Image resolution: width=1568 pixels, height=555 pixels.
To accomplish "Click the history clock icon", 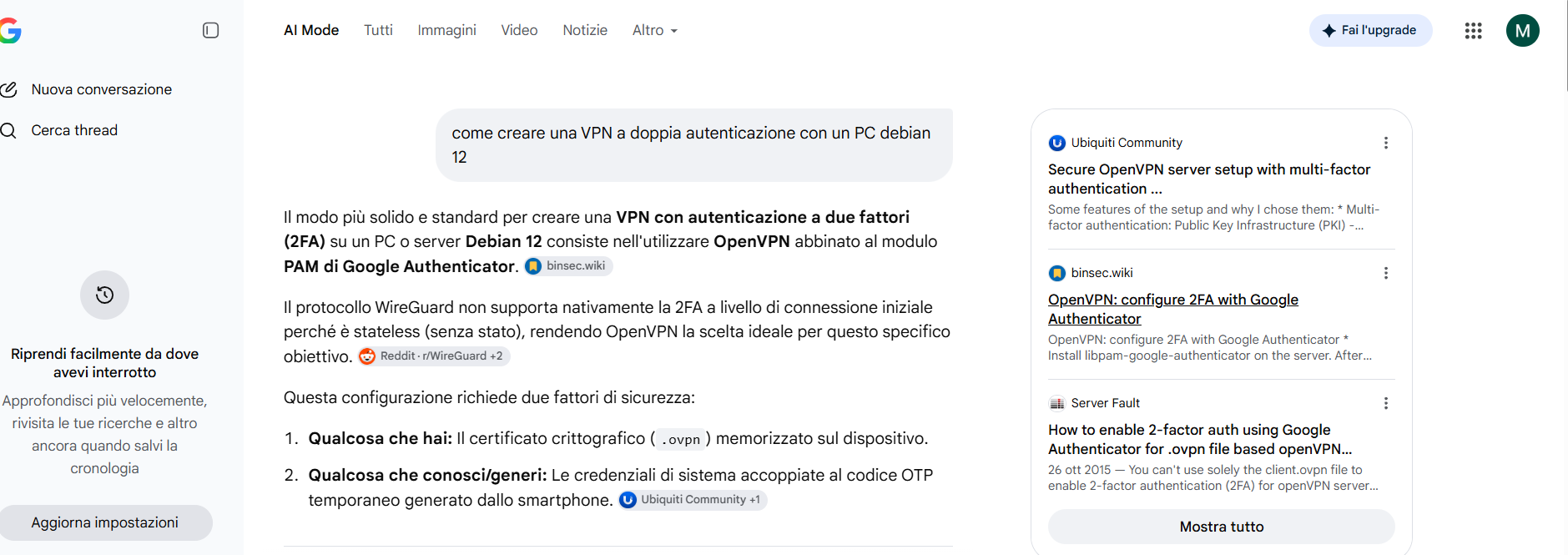I will pyautogui.click(x=104, y=295).
